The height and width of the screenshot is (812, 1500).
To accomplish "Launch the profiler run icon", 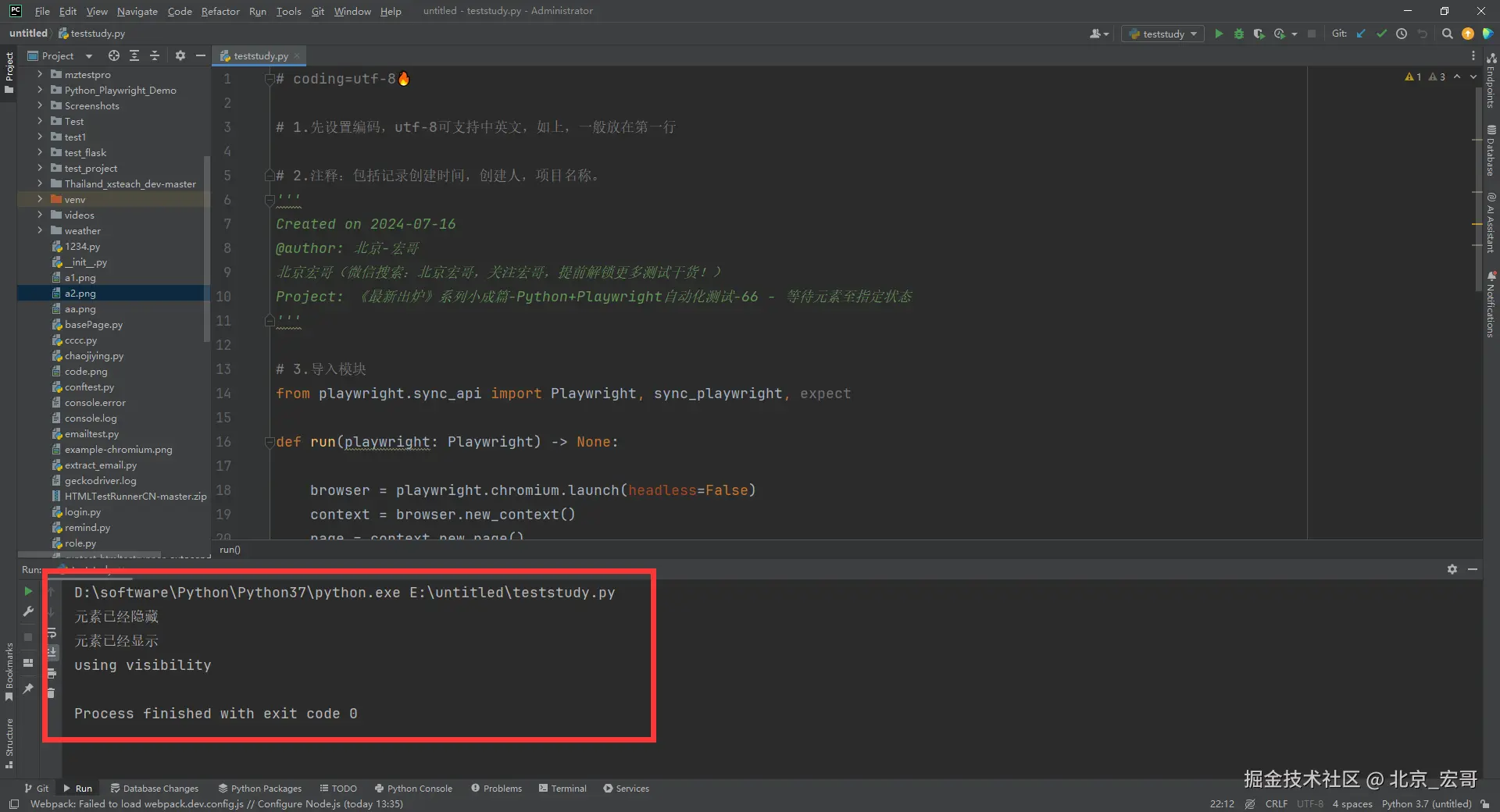I will [1280, 34].
